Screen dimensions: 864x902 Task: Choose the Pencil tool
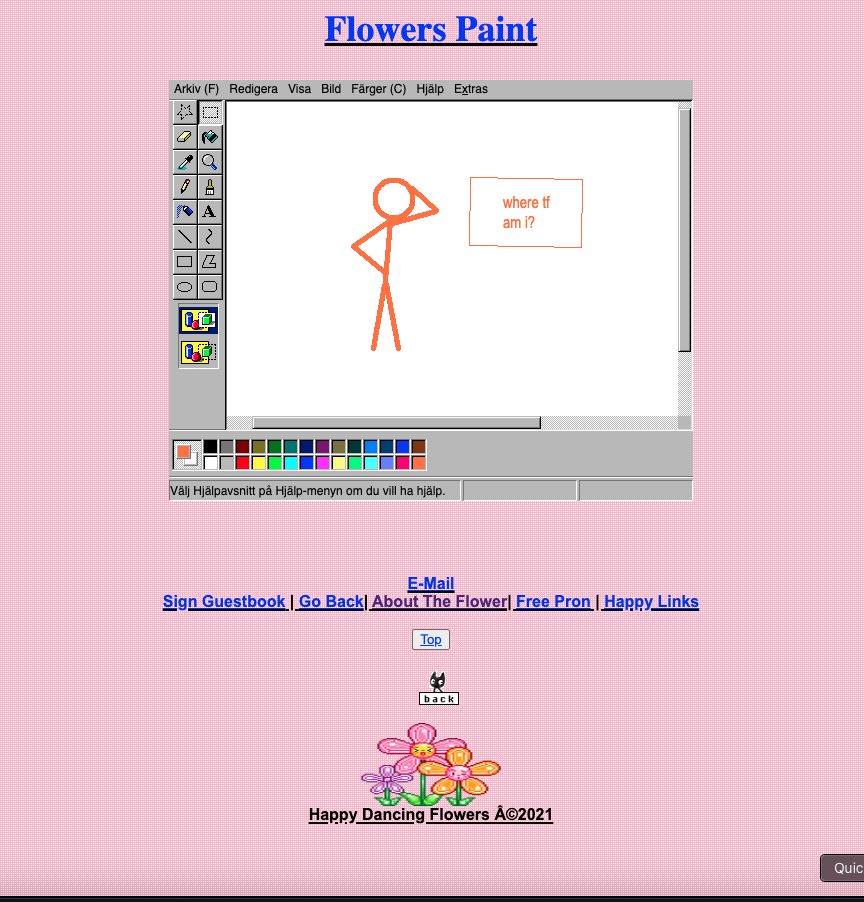[x=185, y=187]
